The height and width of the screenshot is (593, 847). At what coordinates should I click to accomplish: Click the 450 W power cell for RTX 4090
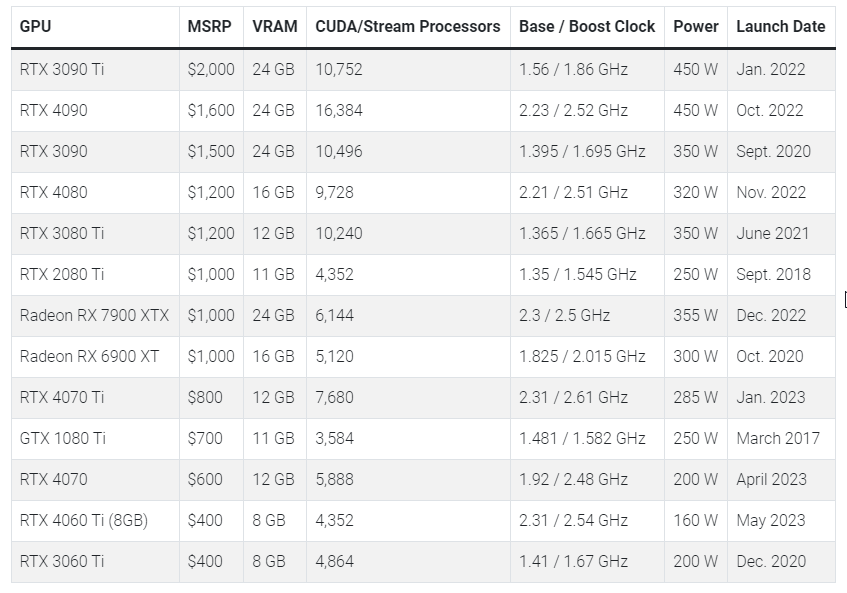coord(695,111)
